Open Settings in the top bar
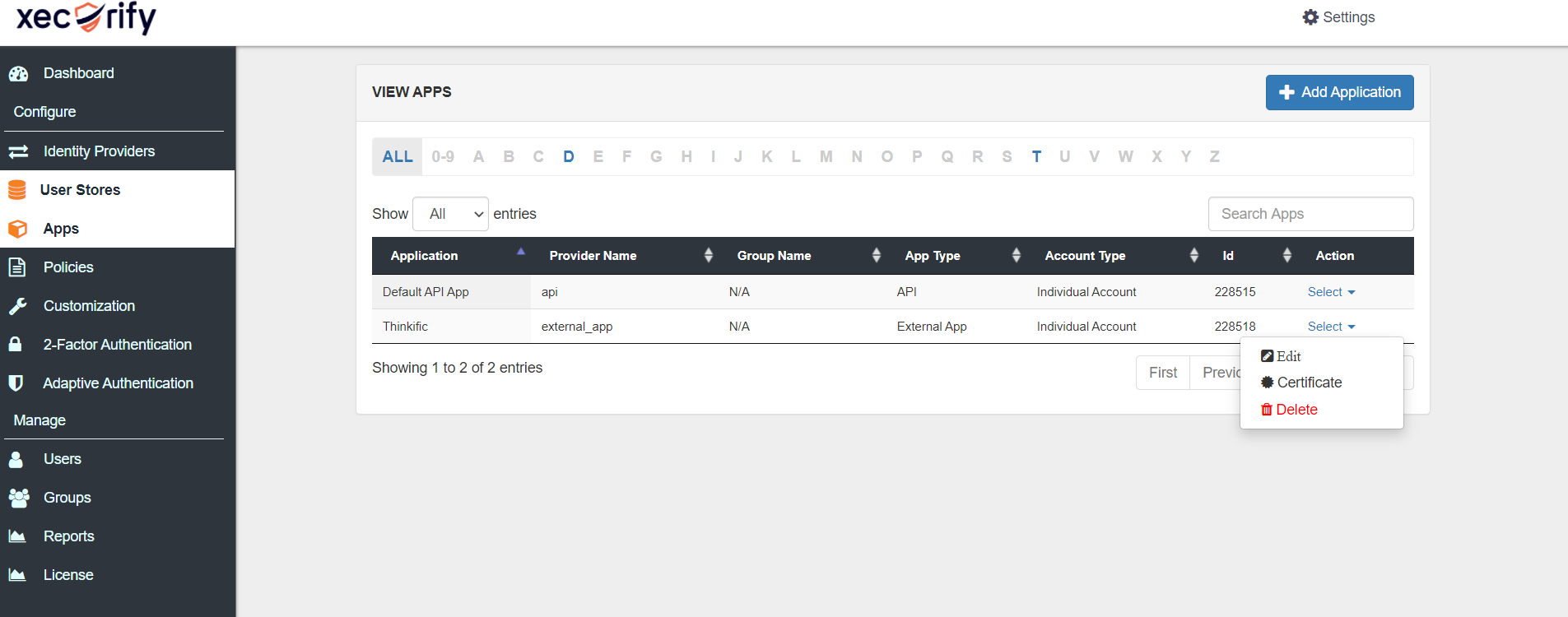 1338,17
